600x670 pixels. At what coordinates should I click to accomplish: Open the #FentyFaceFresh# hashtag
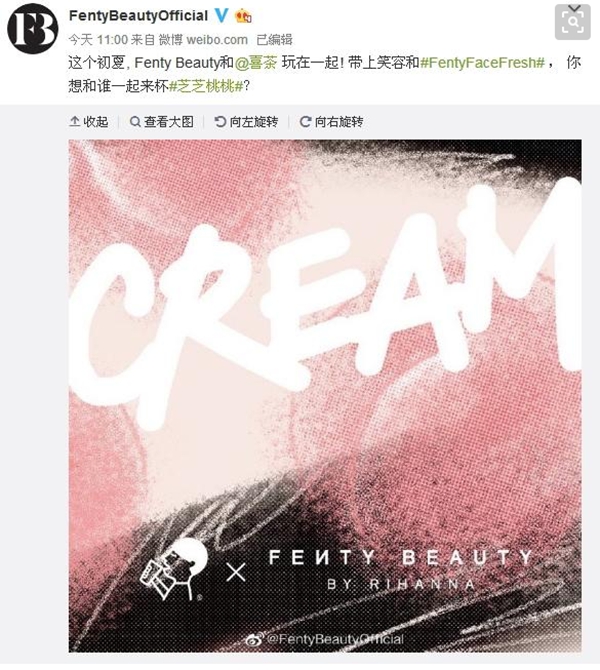click(x=482, y=63)
